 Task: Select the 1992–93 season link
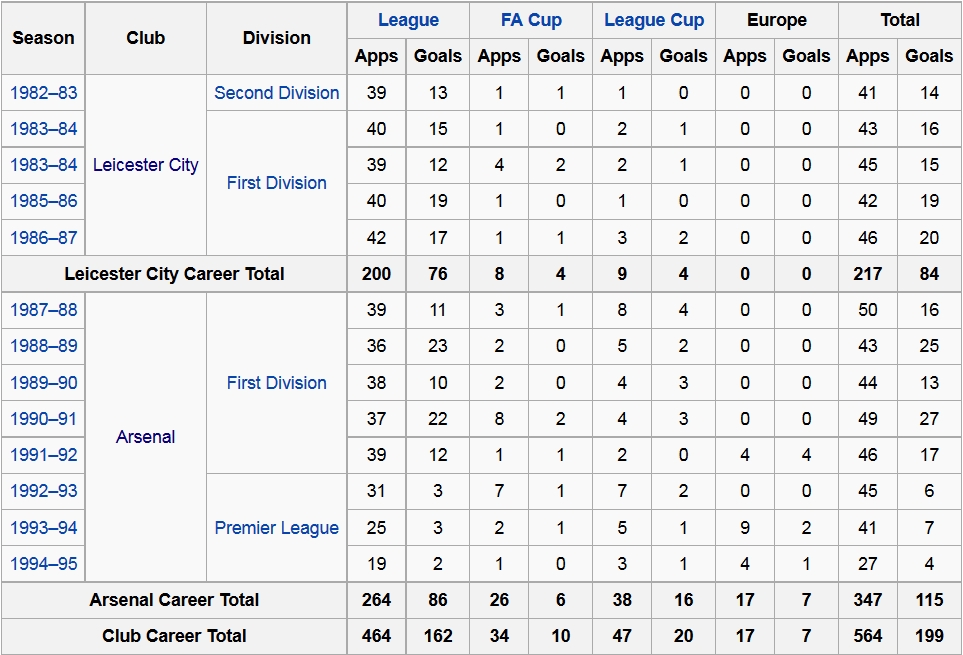click(x=44, y=491)
